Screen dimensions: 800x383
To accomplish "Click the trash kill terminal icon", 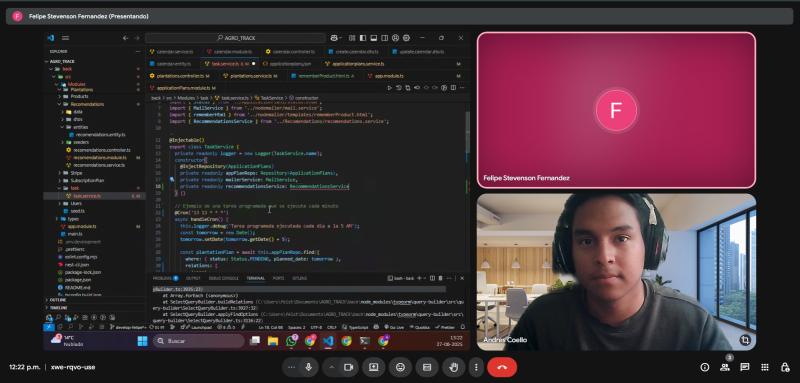I will pyautogui.click(x=440, y=278).
